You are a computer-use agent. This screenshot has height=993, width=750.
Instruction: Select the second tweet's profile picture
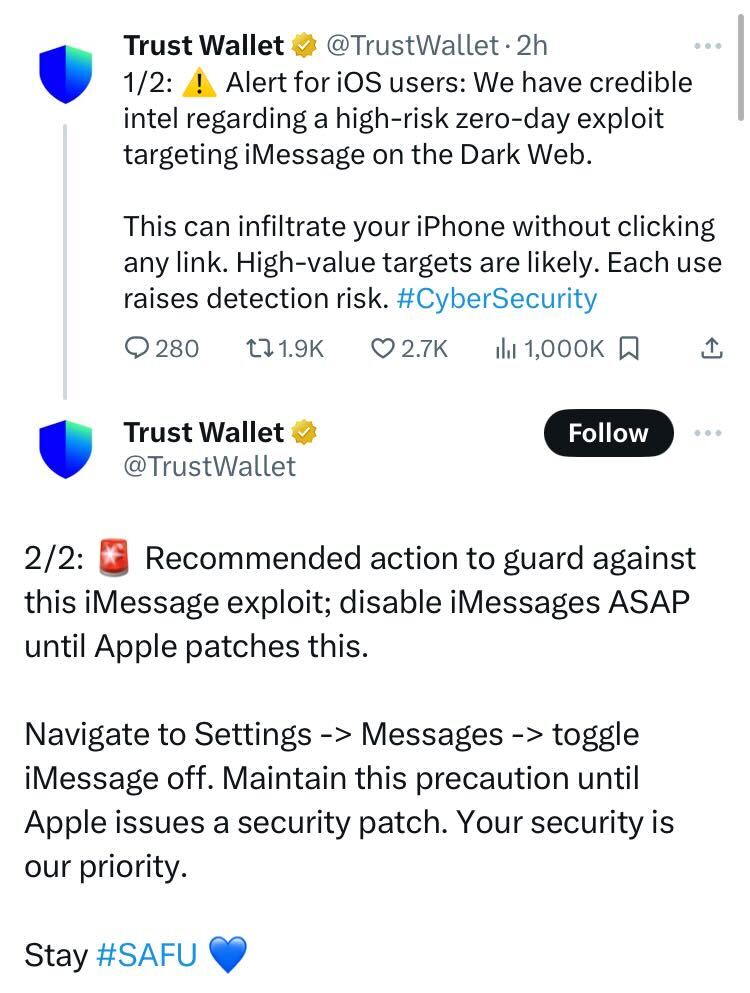click(x=64, y=447)
